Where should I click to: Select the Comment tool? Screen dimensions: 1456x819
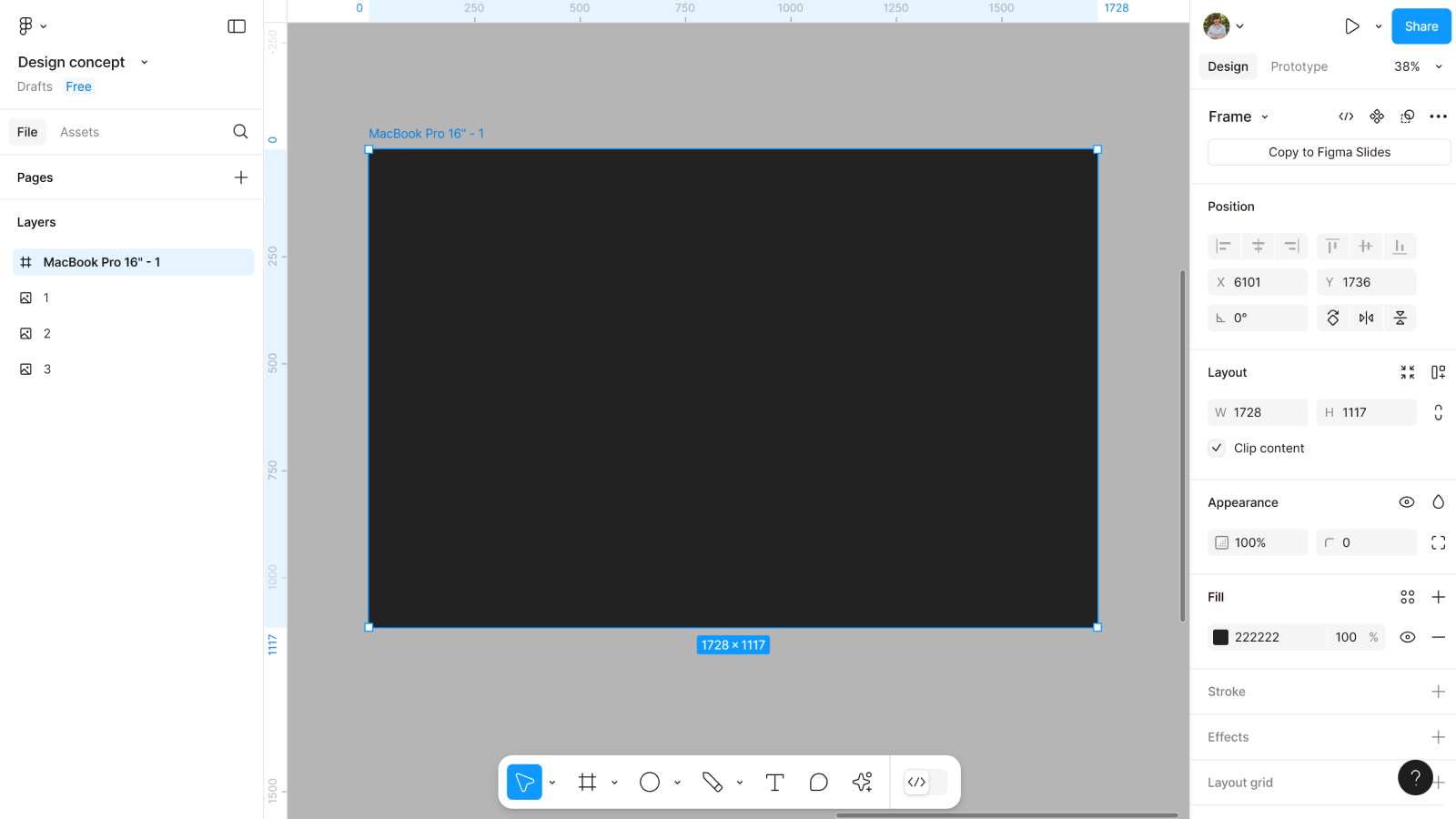click(818, 783)
